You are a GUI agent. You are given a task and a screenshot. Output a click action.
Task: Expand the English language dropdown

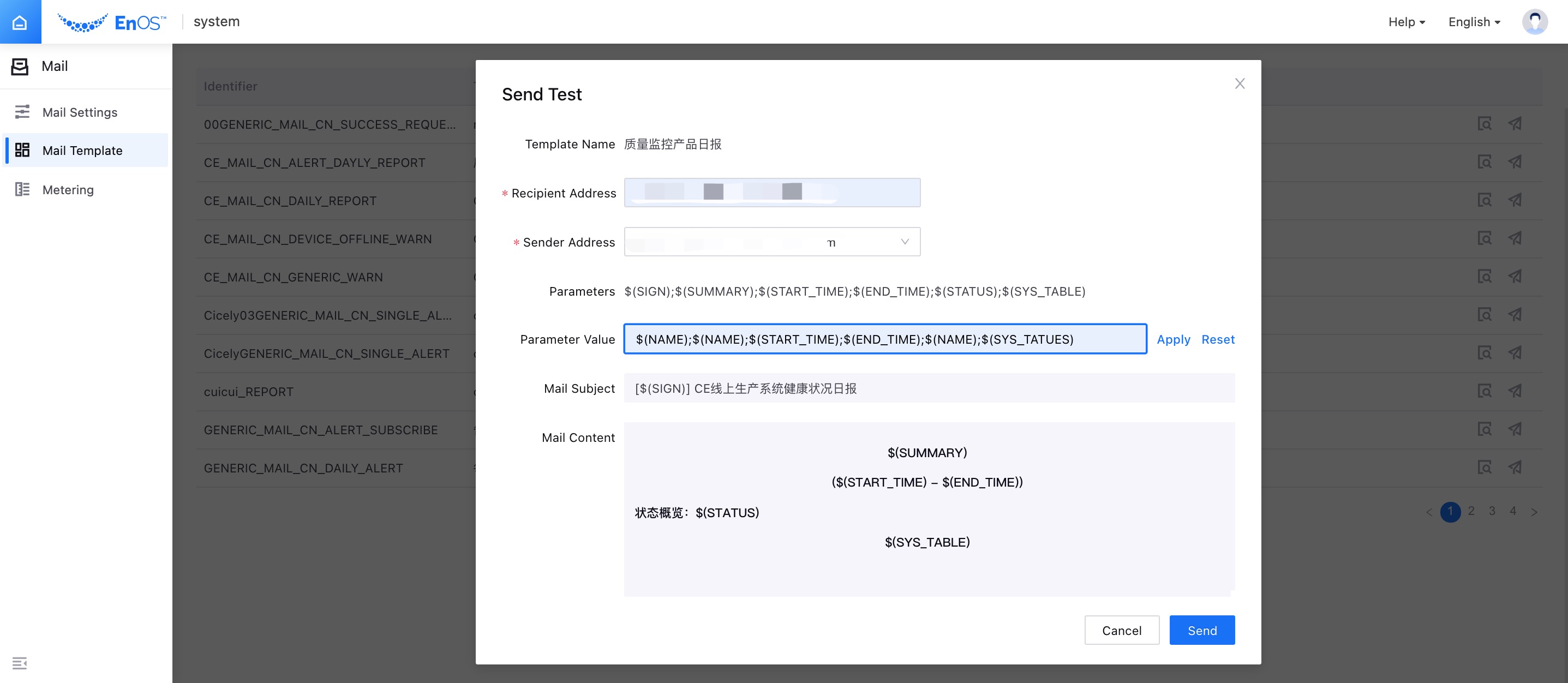click(1473, 21)
